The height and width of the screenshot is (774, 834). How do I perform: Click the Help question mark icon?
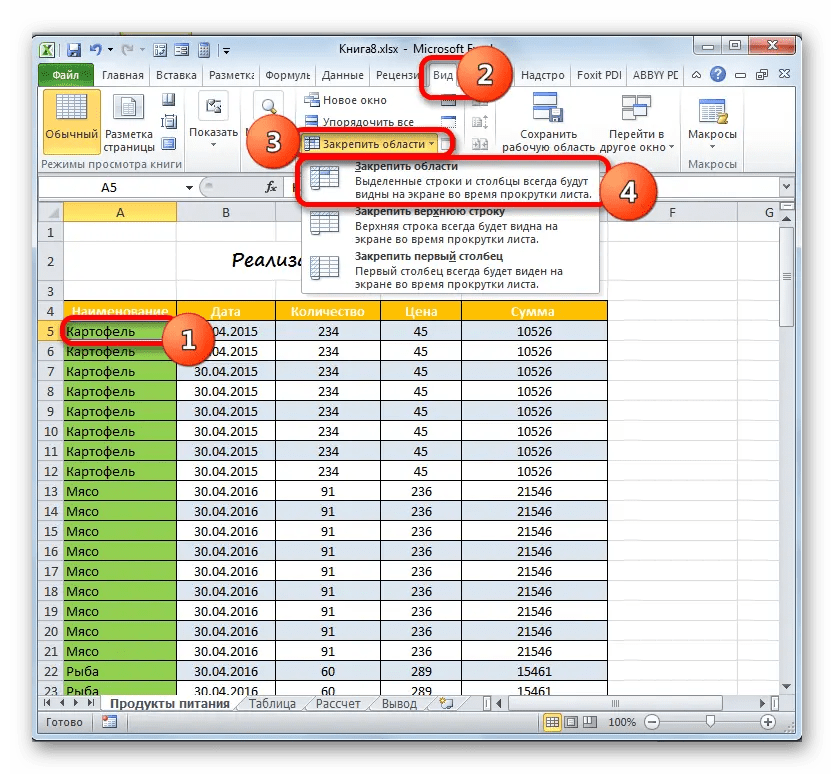click(718, 74)
